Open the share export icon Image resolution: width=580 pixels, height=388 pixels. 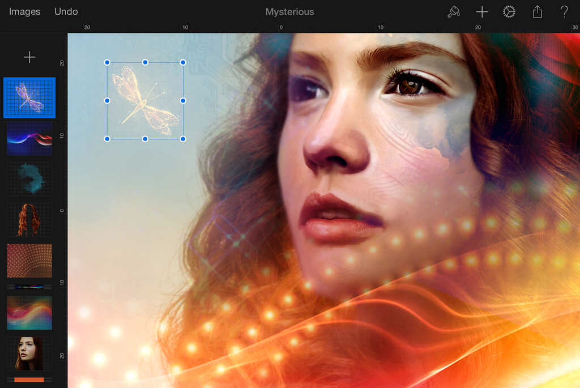point(537,12)
